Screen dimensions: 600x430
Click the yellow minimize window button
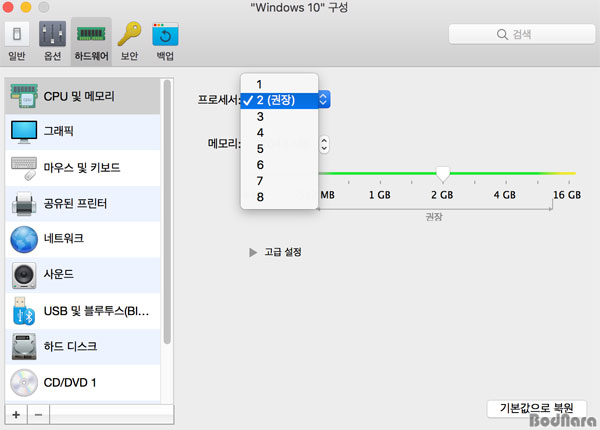pyautogui.click(x=26, y=7)
